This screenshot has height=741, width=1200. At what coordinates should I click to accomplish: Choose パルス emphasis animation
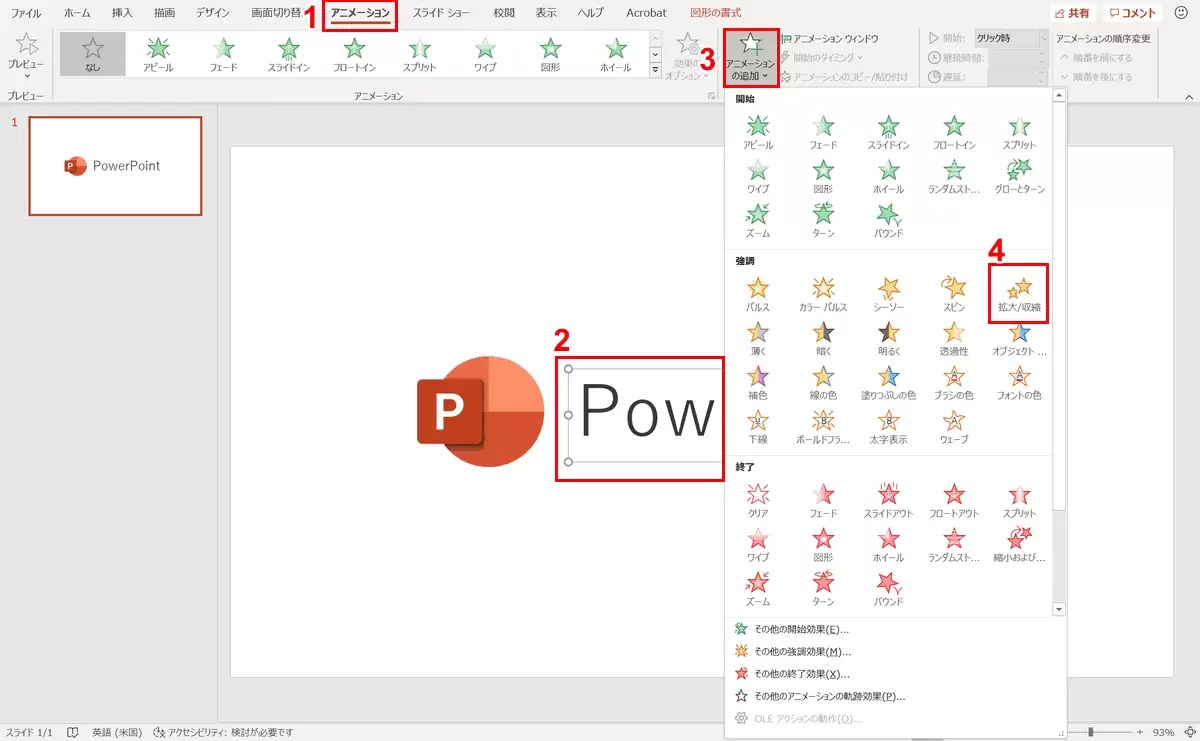(758, 294)
